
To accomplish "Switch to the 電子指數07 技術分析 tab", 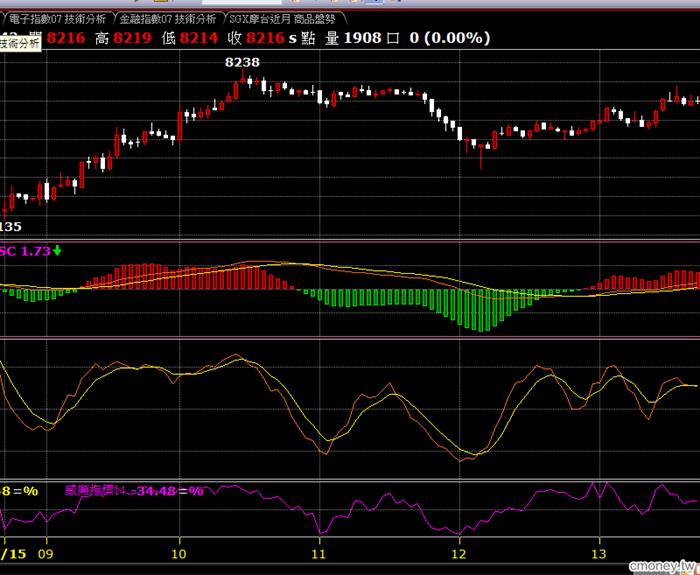I will coord(57,19).
